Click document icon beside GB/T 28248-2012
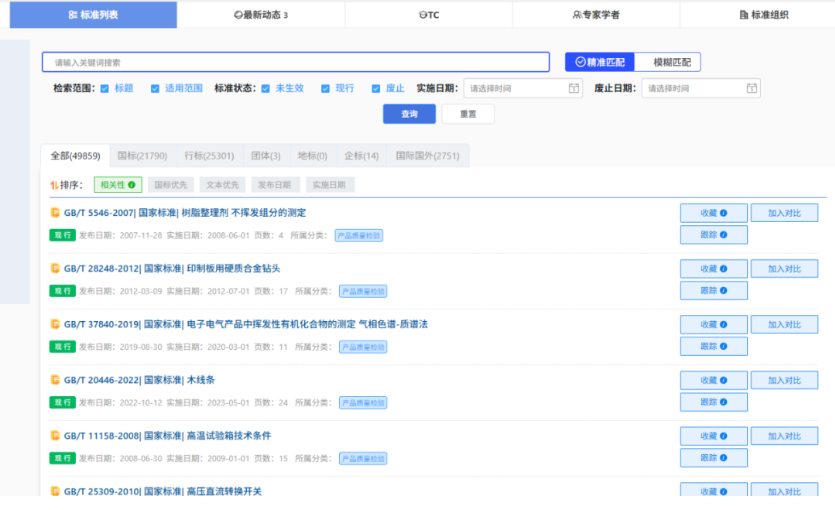Viewport: 835px width, 510px height. 55,269
